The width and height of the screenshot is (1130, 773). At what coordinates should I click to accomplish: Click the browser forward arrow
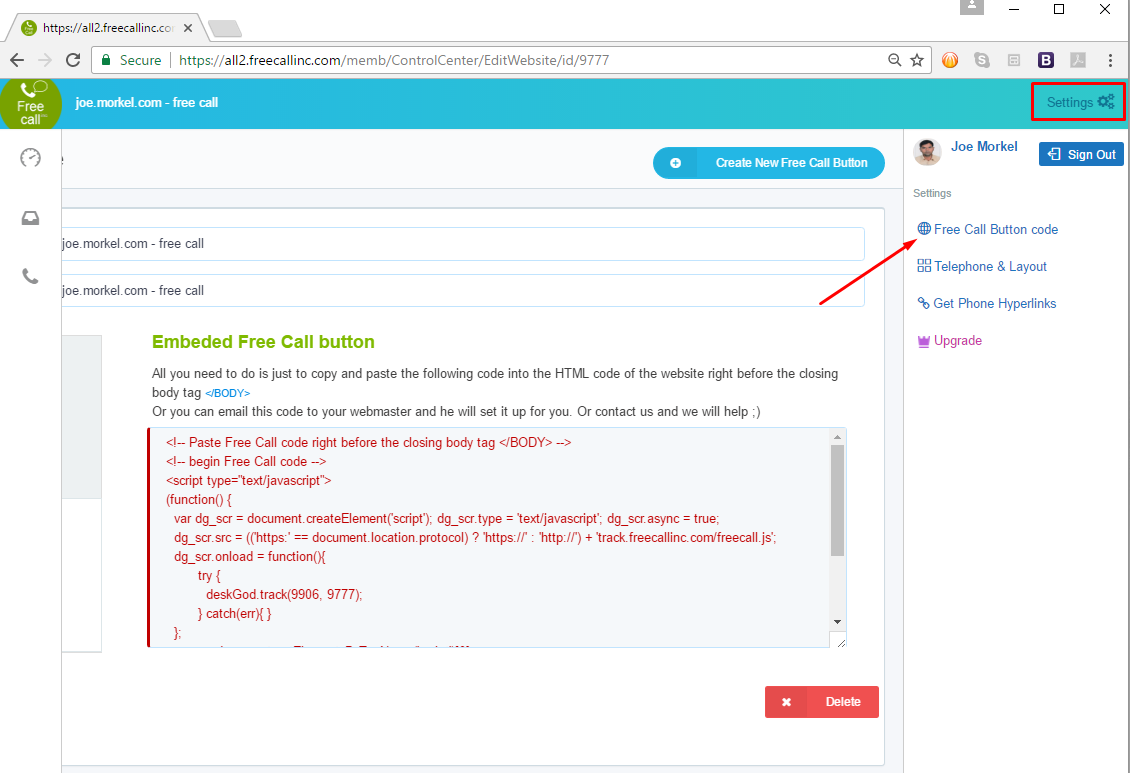coord(45,61)
